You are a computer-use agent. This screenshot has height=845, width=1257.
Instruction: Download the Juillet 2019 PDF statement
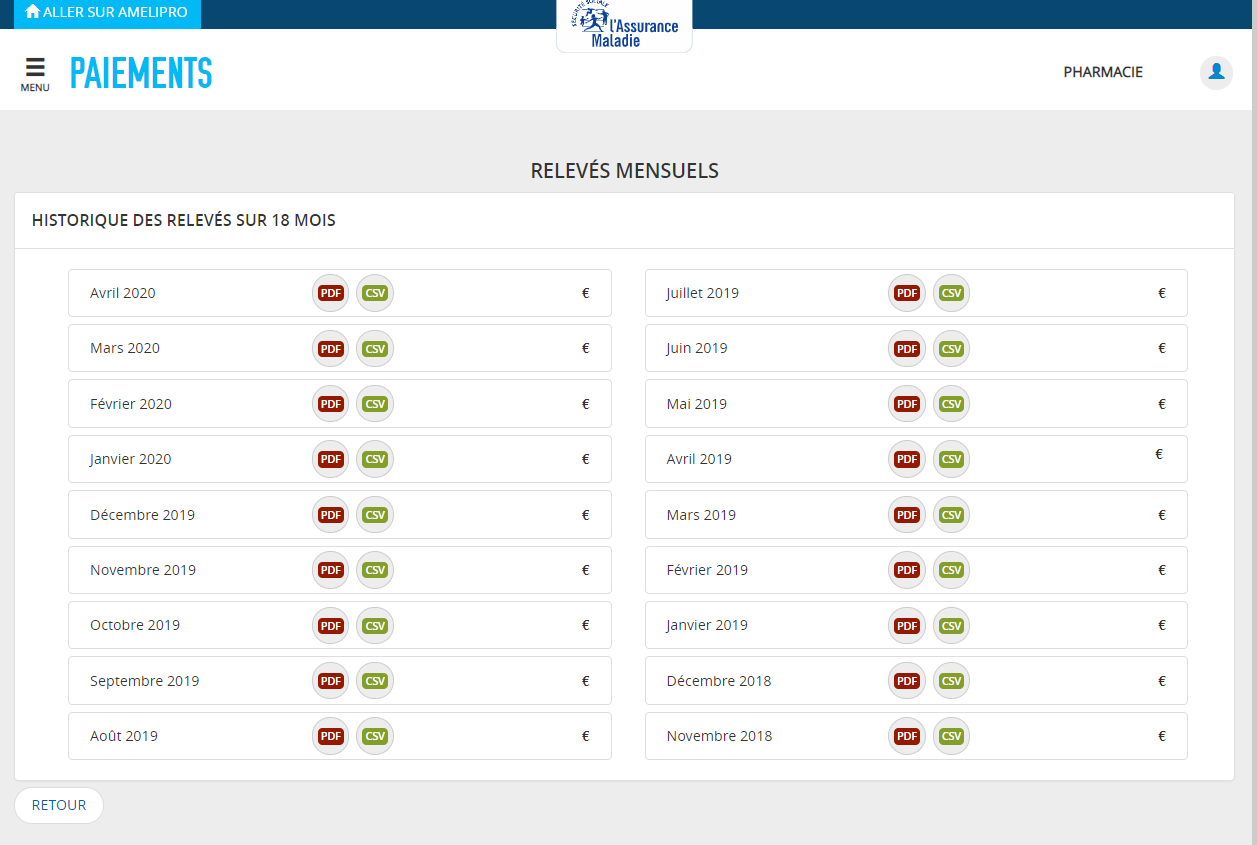[907, 293]
